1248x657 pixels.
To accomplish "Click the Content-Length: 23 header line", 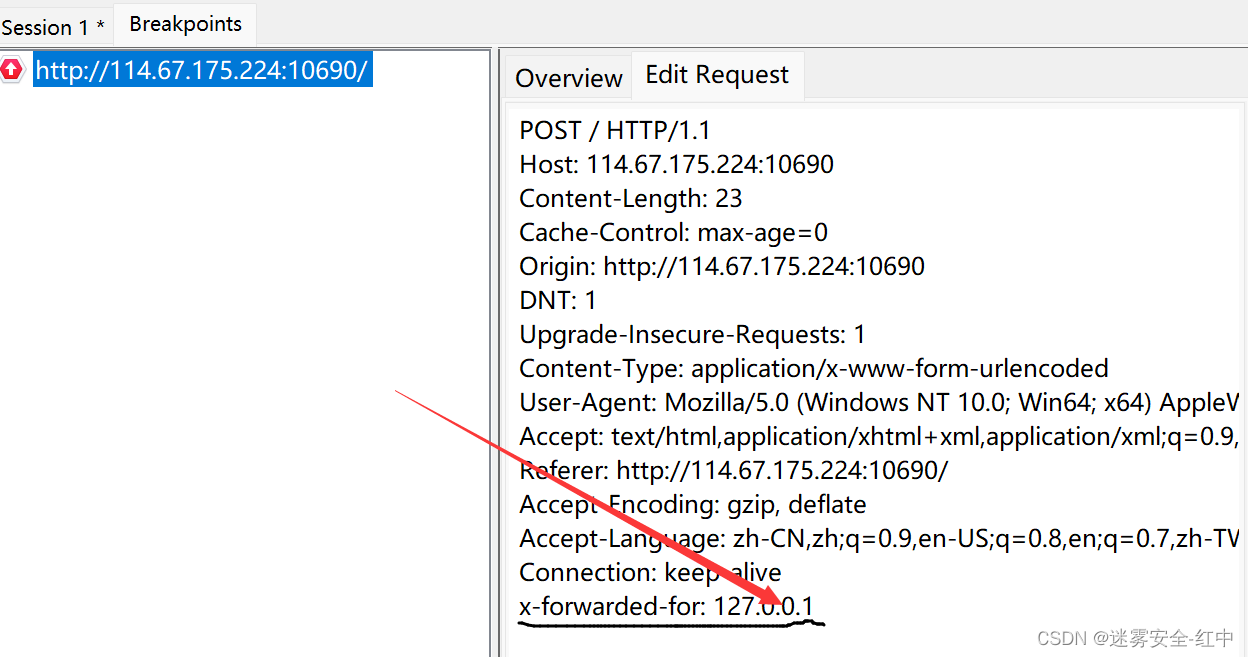I will tap(631, 199).
